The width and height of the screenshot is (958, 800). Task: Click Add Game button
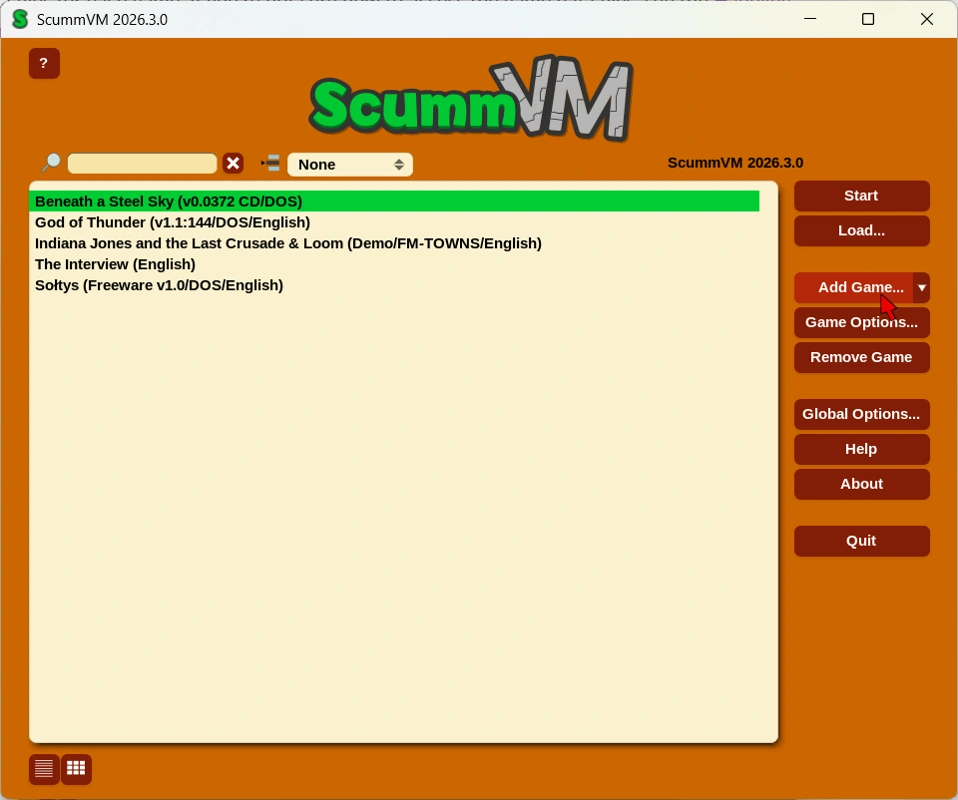[854, 287]
